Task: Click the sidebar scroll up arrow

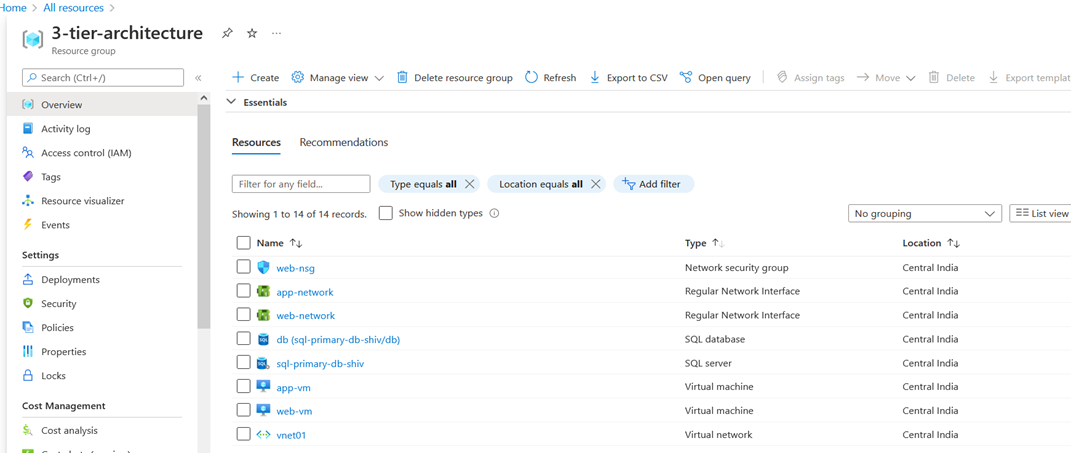Action: pyautogui.click(x=204, y=98)
